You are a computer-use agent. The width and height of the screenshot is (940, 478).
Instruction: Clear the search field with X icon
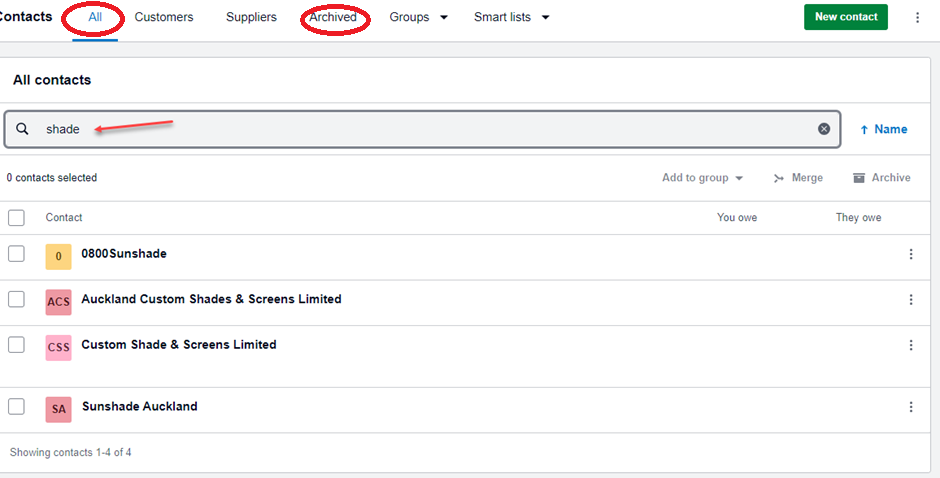824,129
